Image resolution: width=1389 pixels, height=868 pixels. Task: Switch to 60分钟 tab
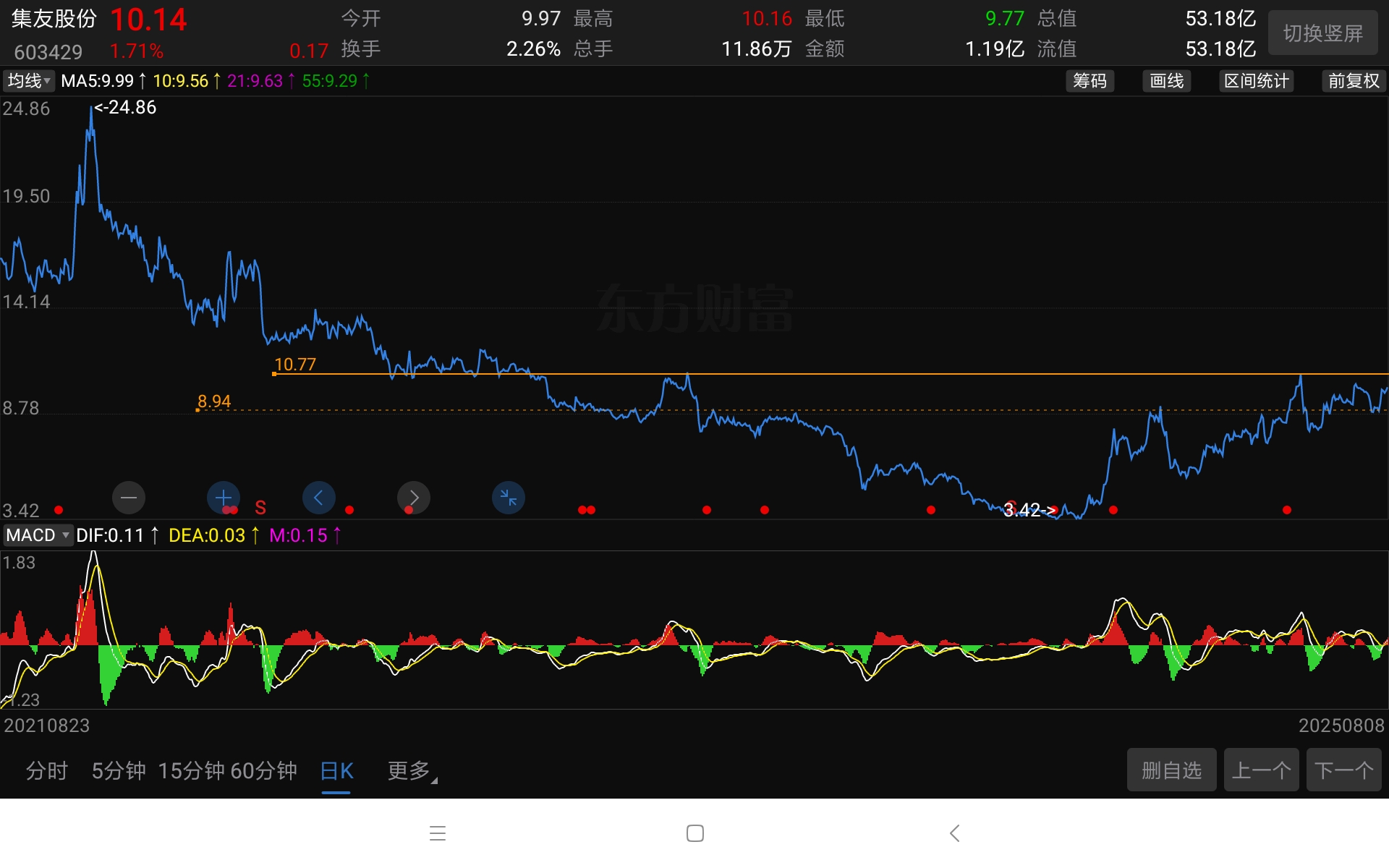point(263,771)
